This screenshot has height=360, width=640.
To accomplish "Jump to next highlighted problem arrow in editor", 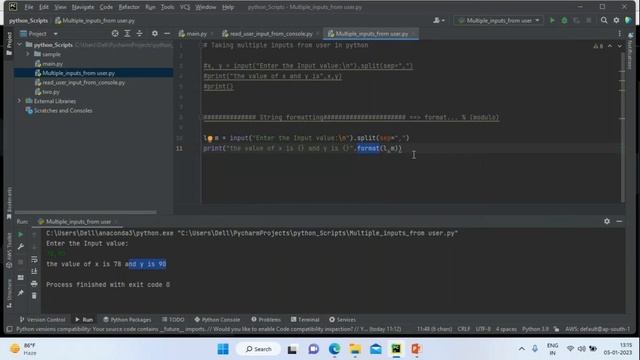I will (x=620, y=46).
